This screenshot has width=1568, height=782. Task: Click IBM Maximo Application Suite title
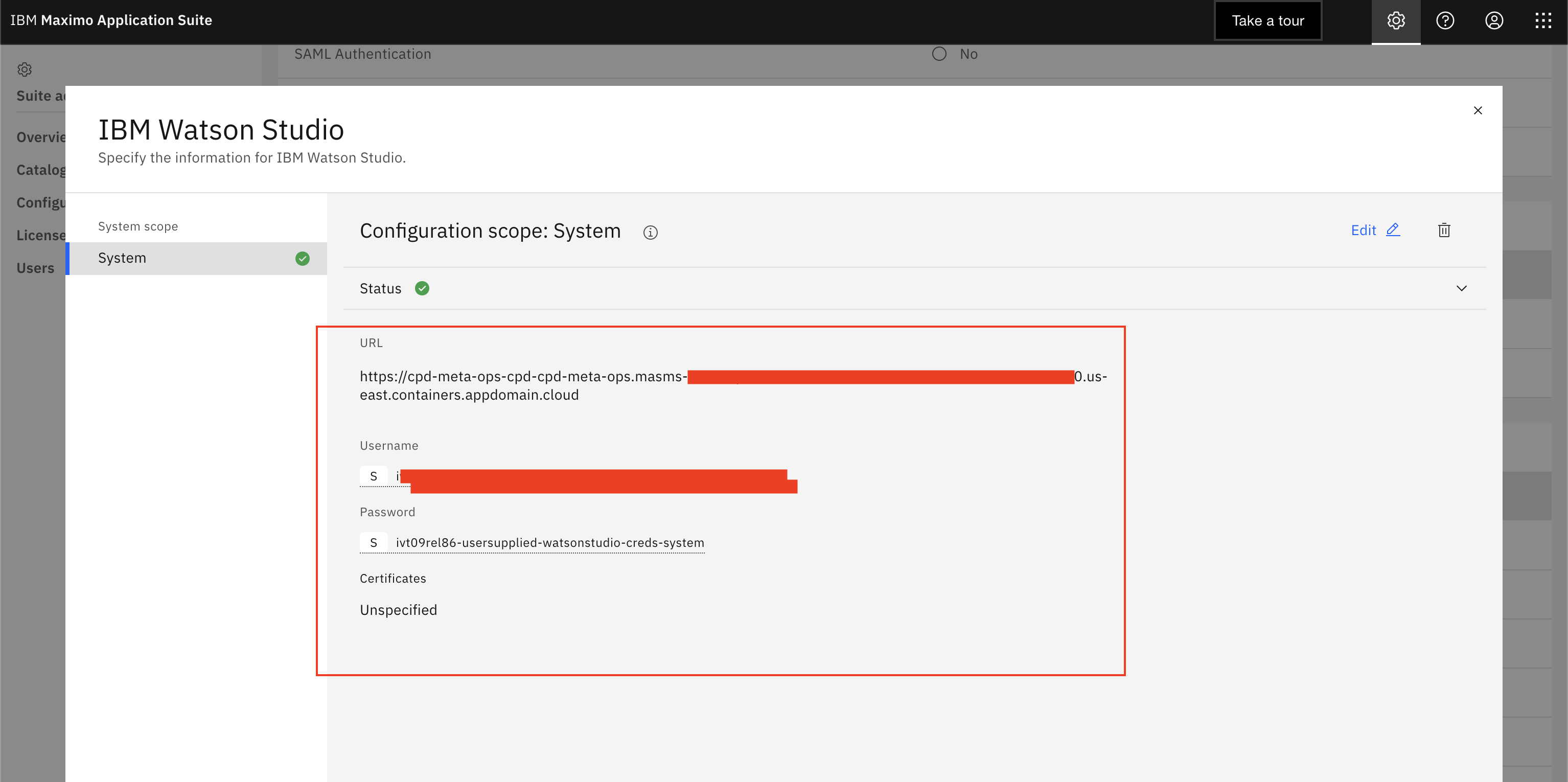coord(111,20)
